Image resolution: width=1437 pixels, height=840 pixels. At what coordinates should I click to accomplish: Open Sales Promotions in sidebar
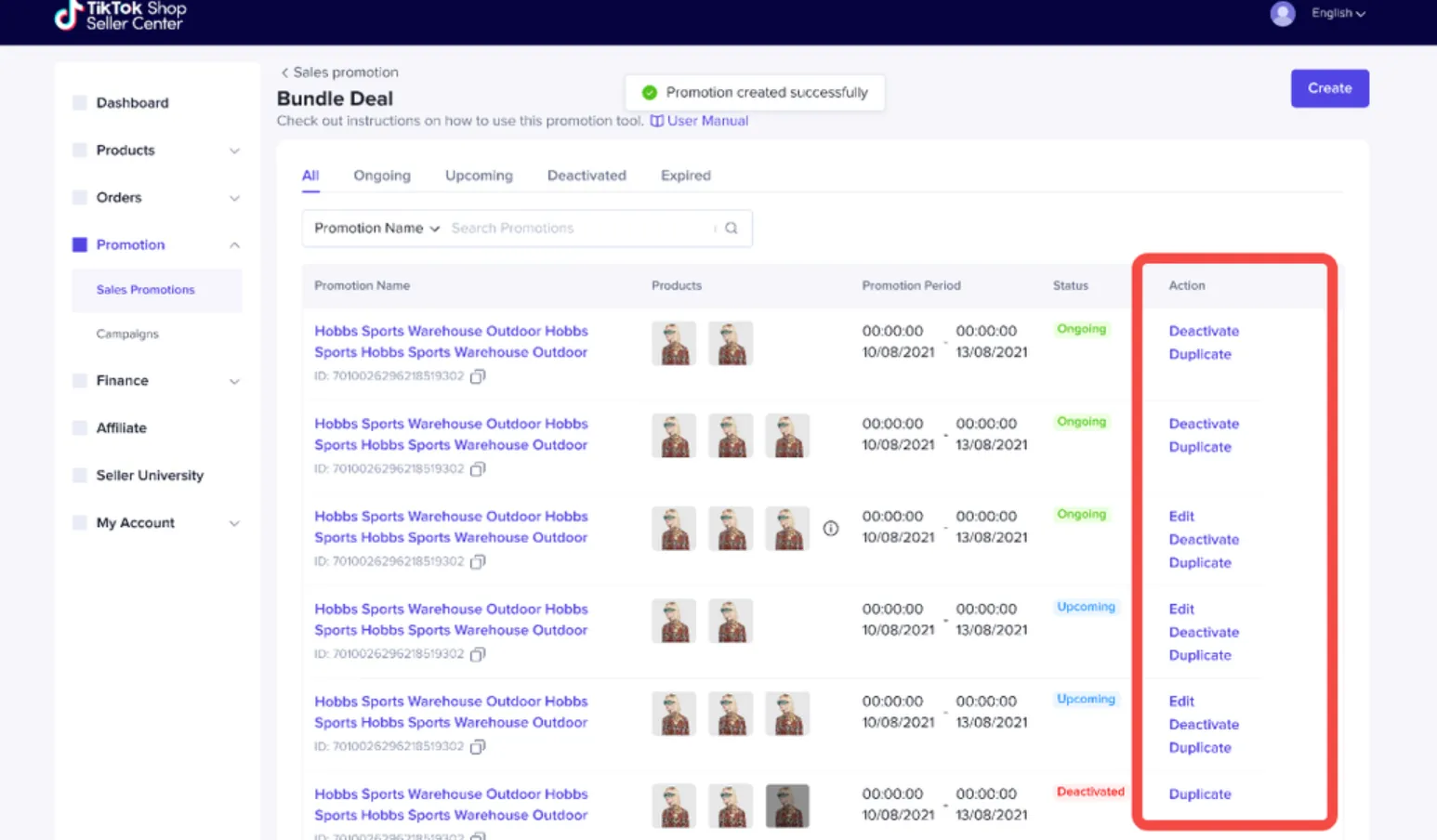tap(146, 290)
